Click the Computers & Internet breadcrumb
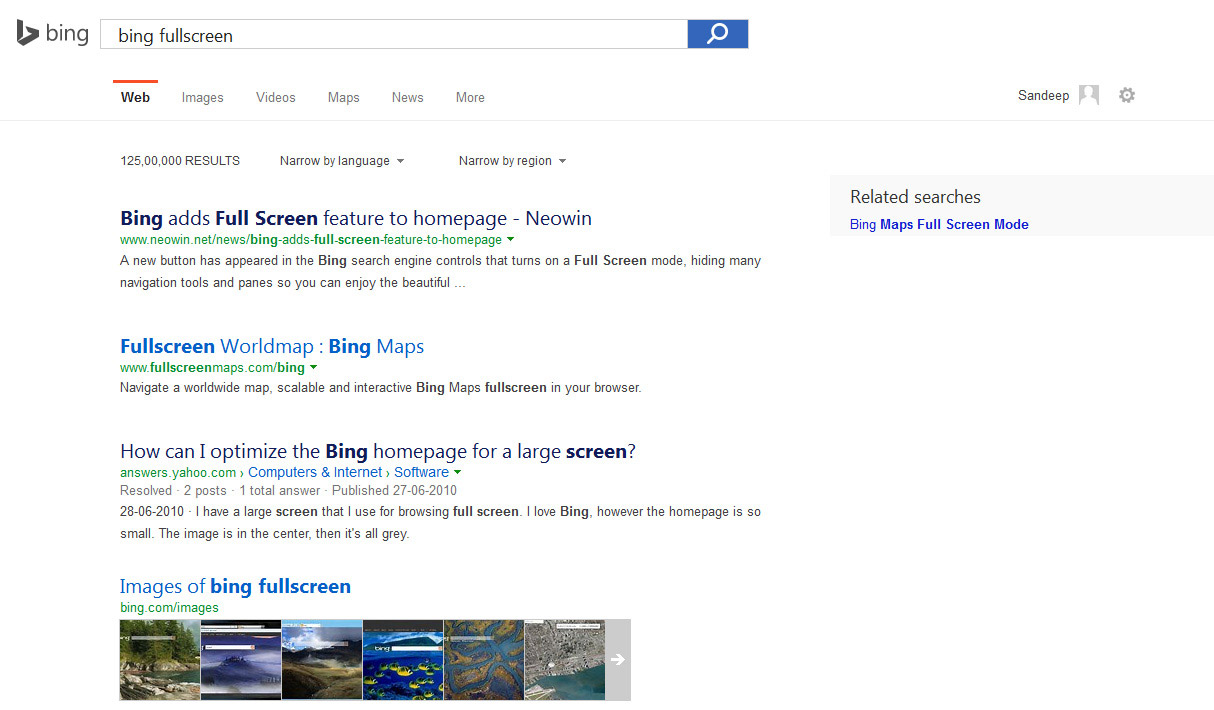The image size is (1214, 710). click(x=315, y=472)
